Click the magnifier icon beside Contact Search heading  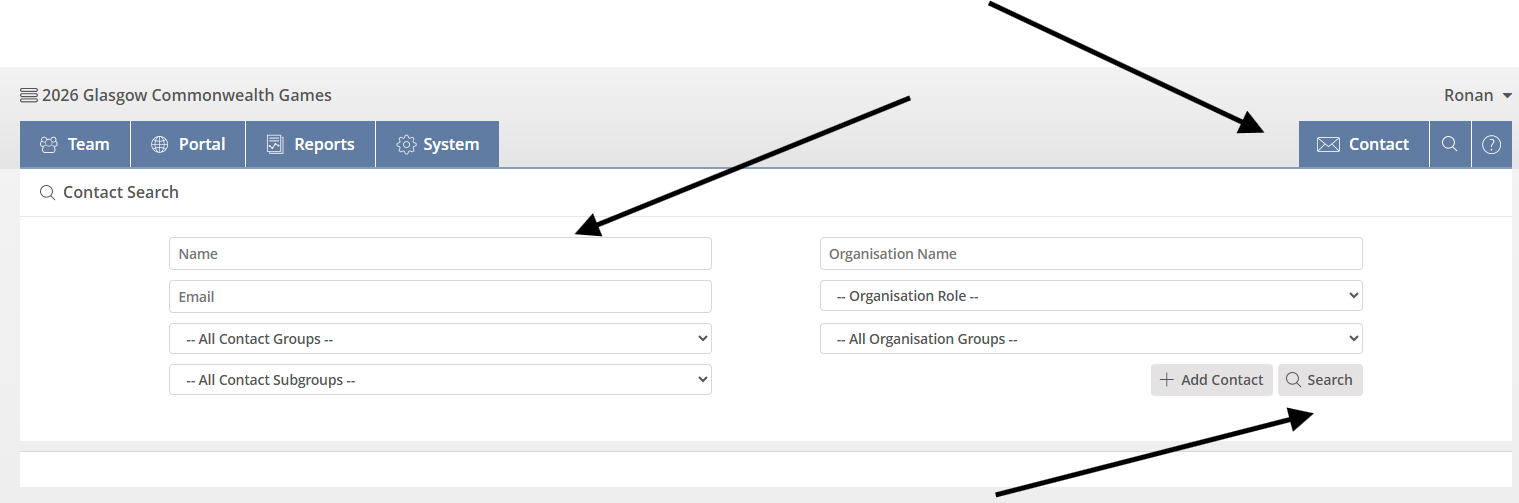(x=46, y=192)
